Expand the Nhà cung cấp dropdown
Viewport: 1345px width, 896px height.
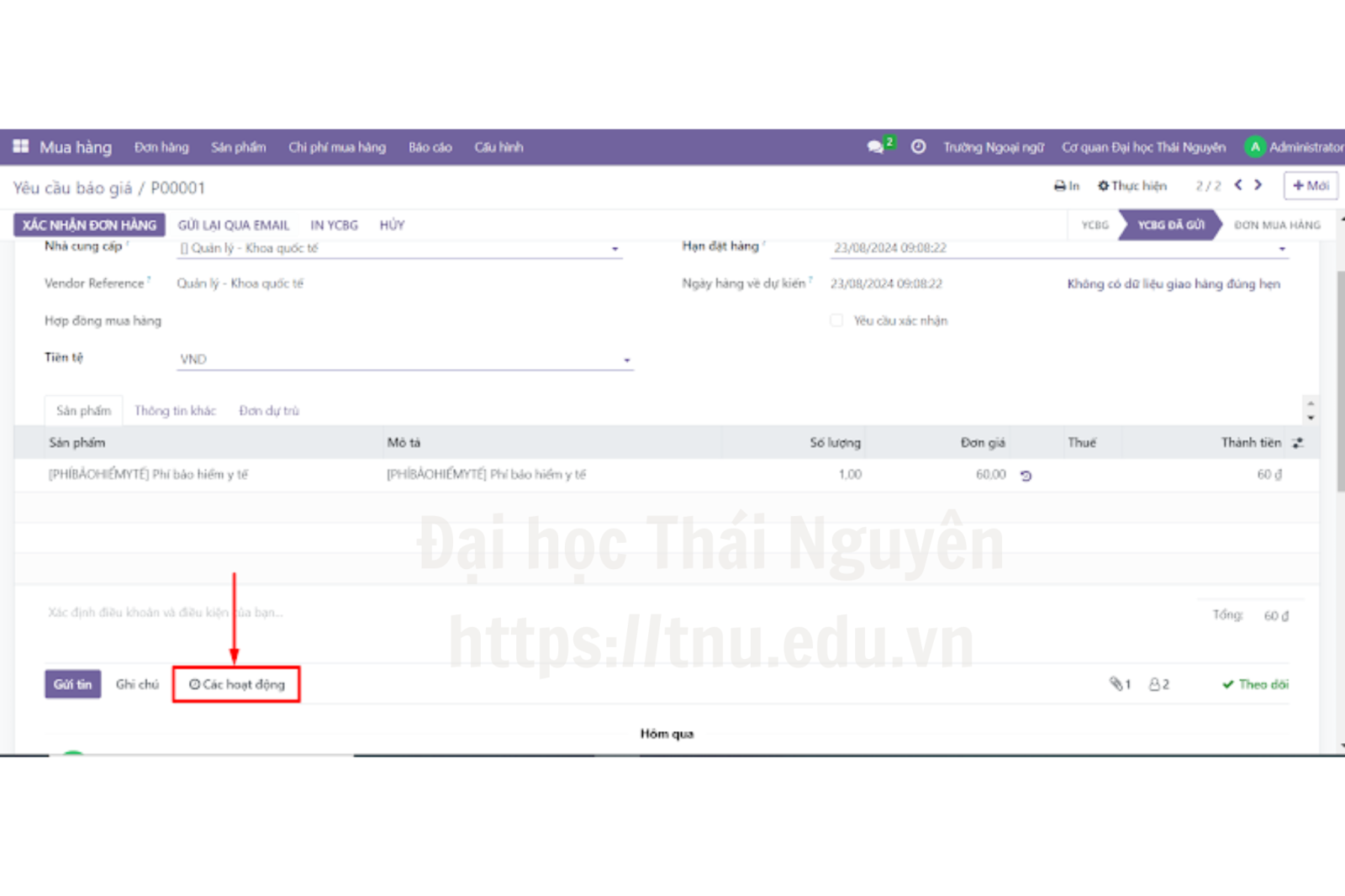614,249
